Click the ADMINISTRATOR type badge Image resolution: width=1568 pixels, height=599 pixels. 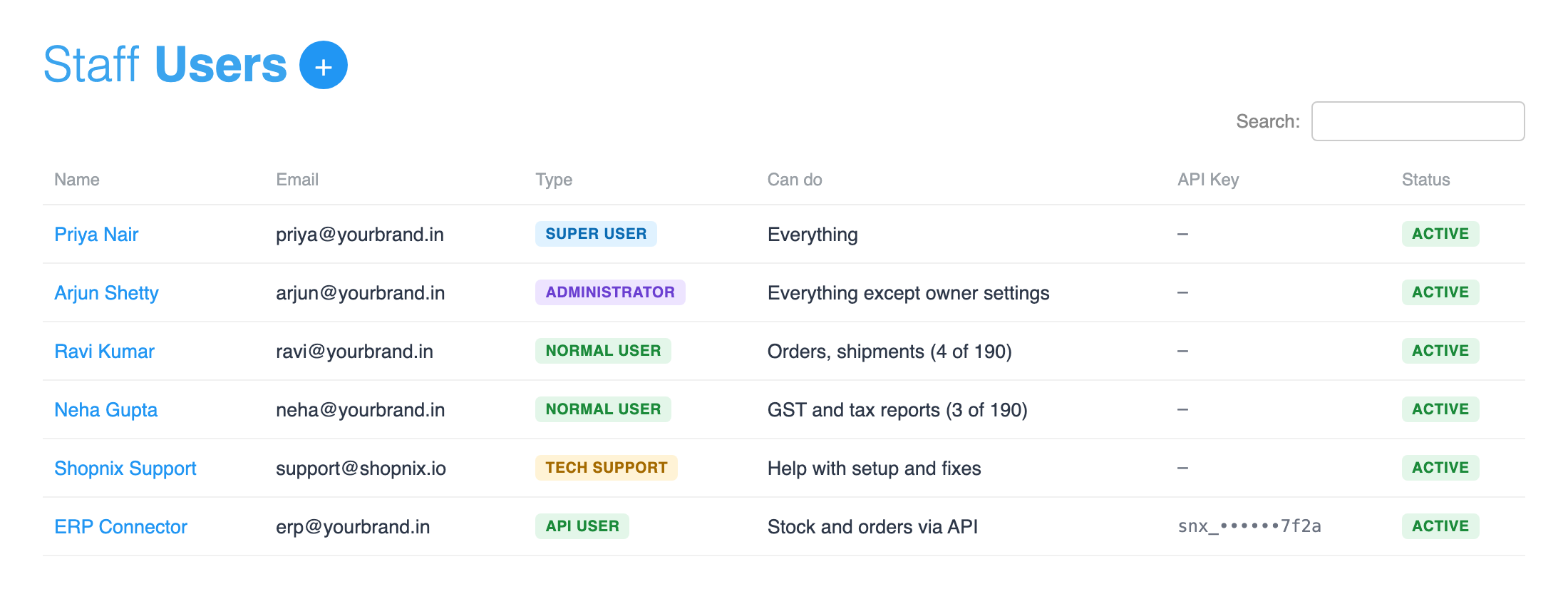[610, 292]
